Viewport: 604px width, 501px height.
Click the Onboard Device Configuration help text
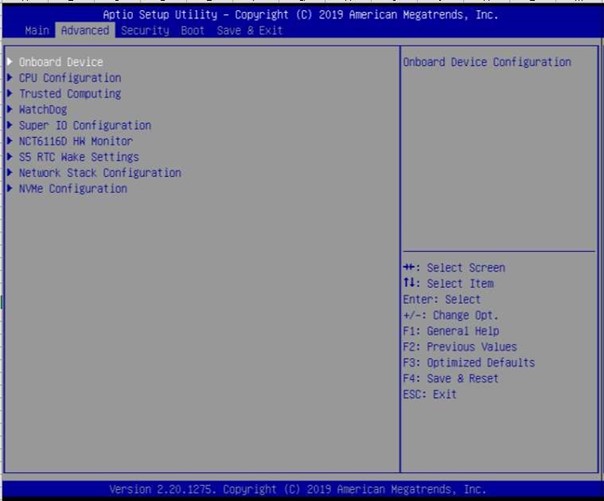tap(486, 62)
